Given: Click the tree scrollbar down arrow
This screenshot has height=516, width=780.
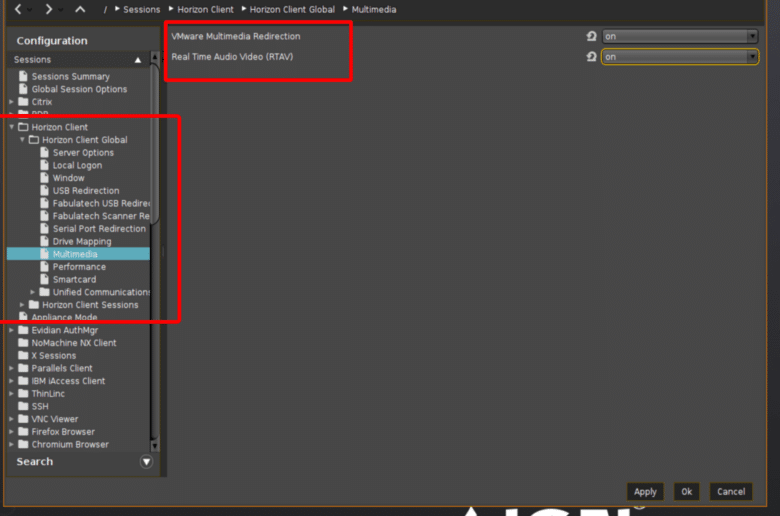Looking at the screenshot, I should [155, 445].
